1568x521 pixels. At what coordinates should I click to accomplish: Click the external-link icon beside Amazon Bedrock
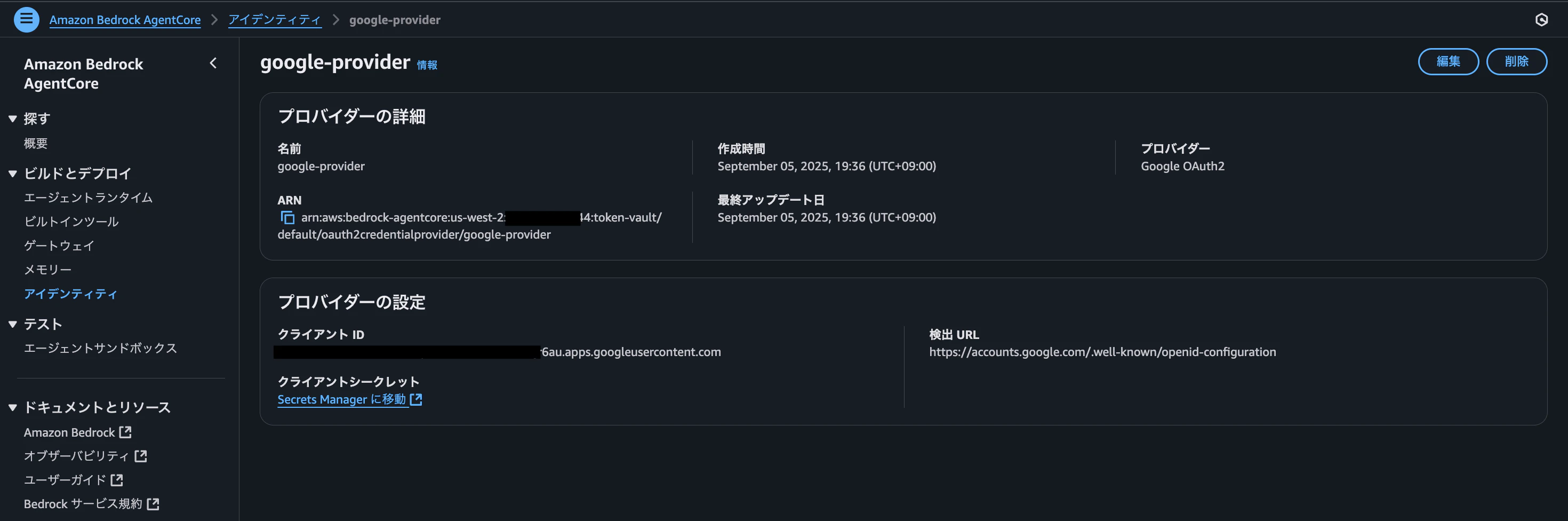click(125, 432)
